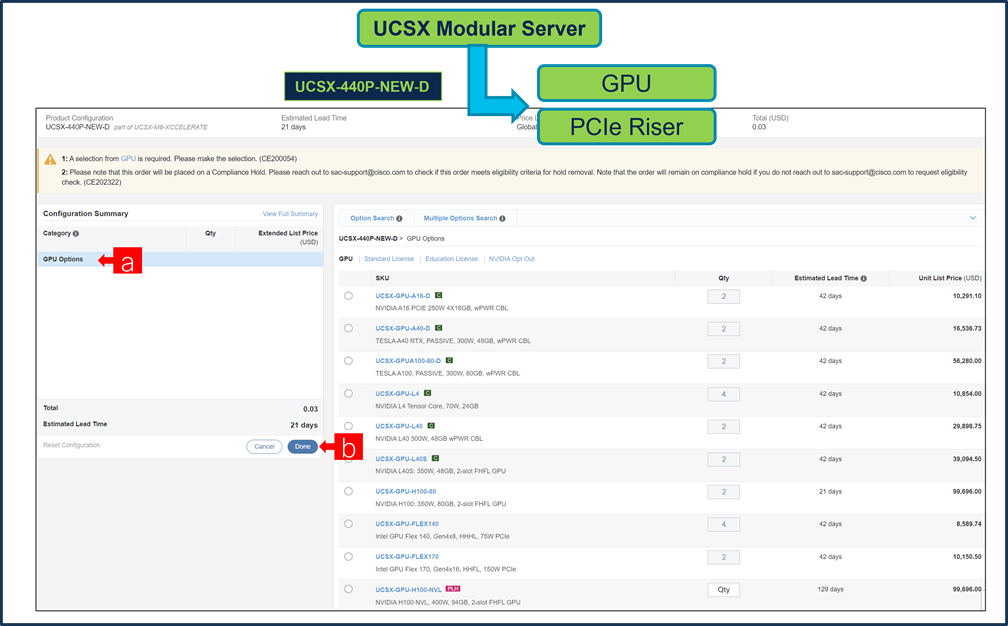Click green badge next to UCSX-GPU-A40-D
1008x626 pixels.
pyautogui.click(x=438, y=328)
